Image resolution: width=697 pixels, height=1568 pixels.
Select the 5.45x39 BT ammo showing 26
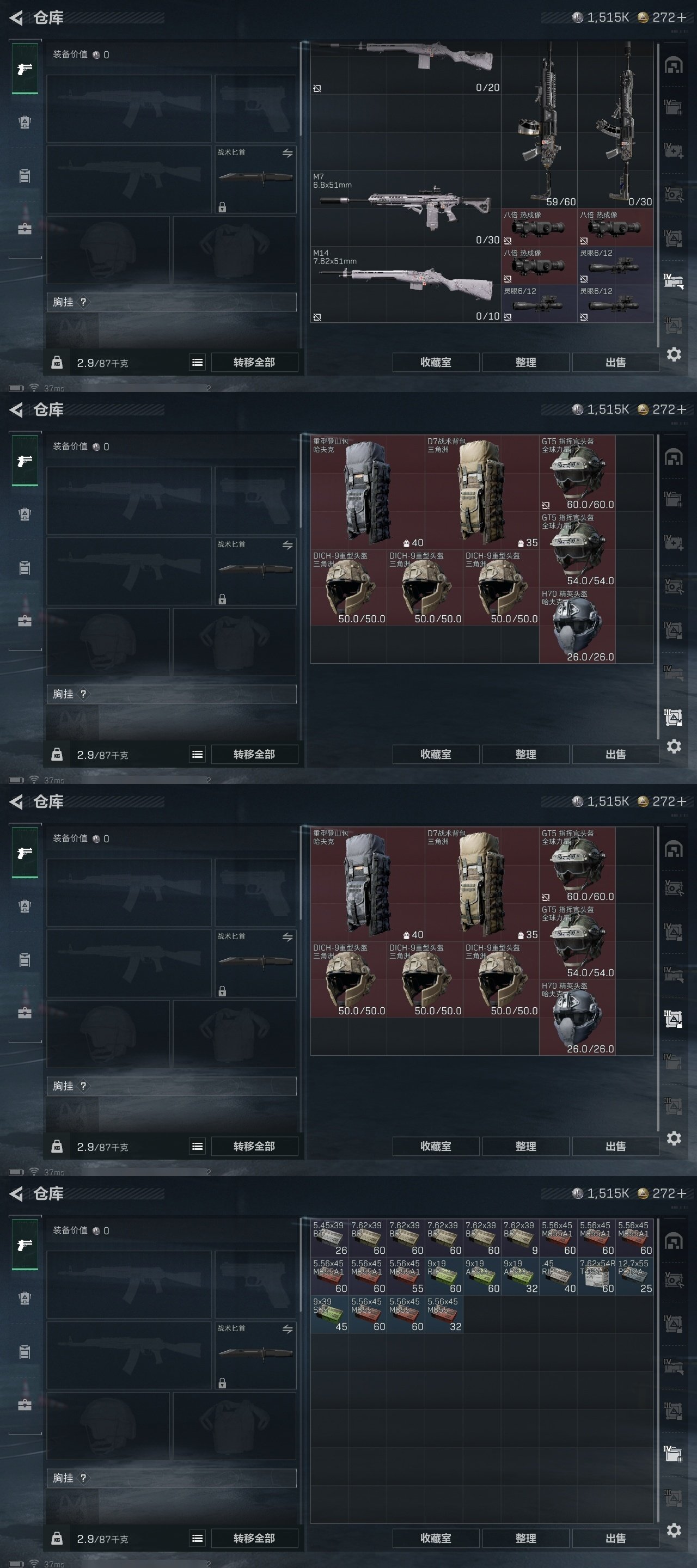coord(329,1238)
